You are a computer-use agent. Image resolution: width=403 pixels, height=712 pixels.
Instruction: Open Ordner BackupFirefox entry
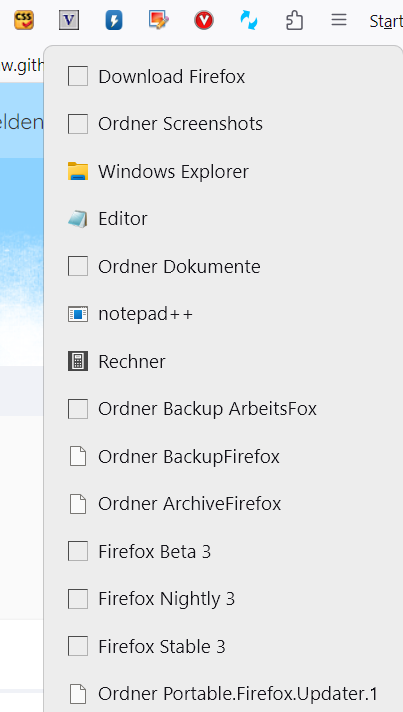pos(223,456)
